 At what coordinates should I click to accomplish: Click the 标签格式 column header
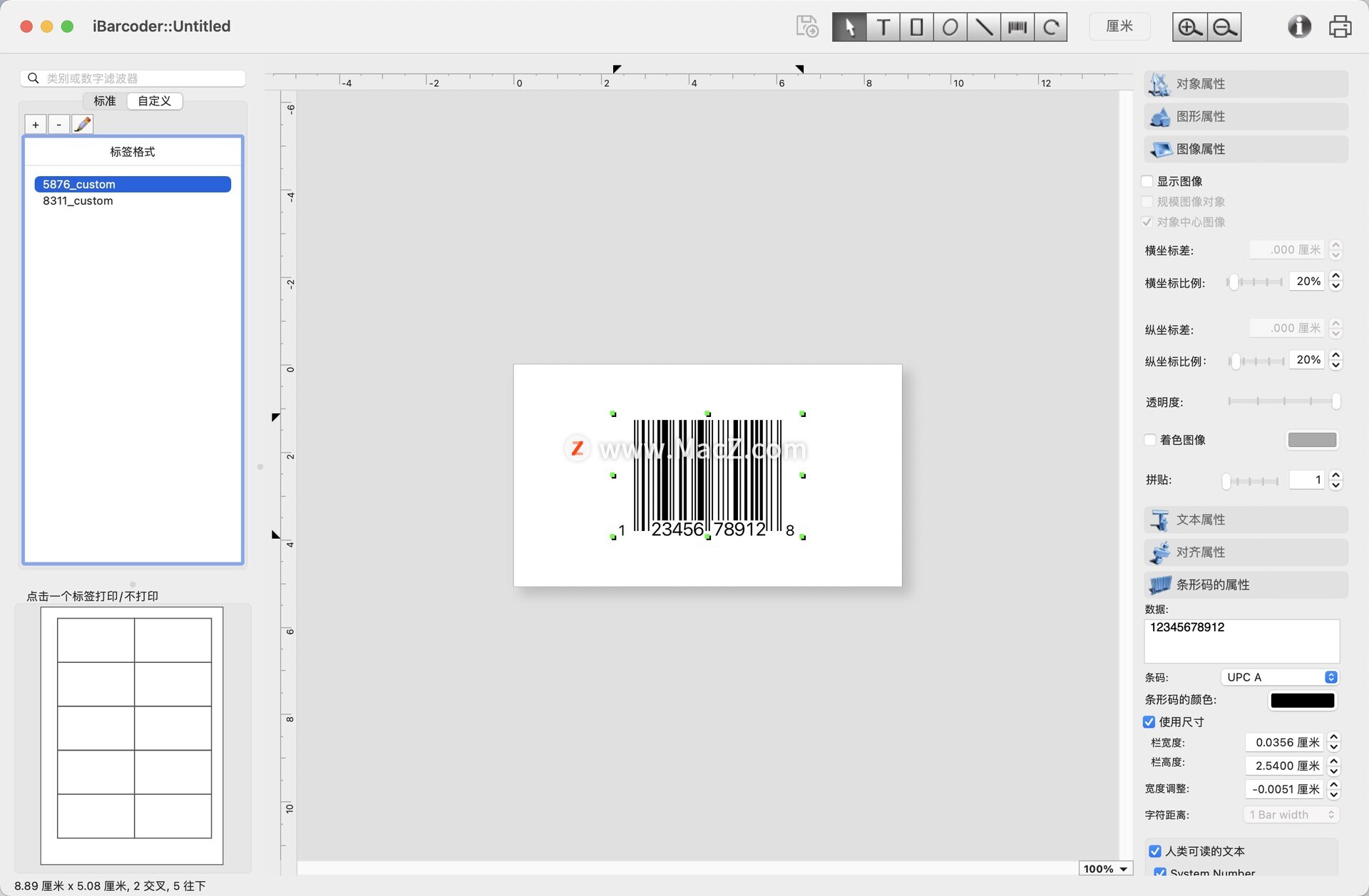[x=133, y=152]
